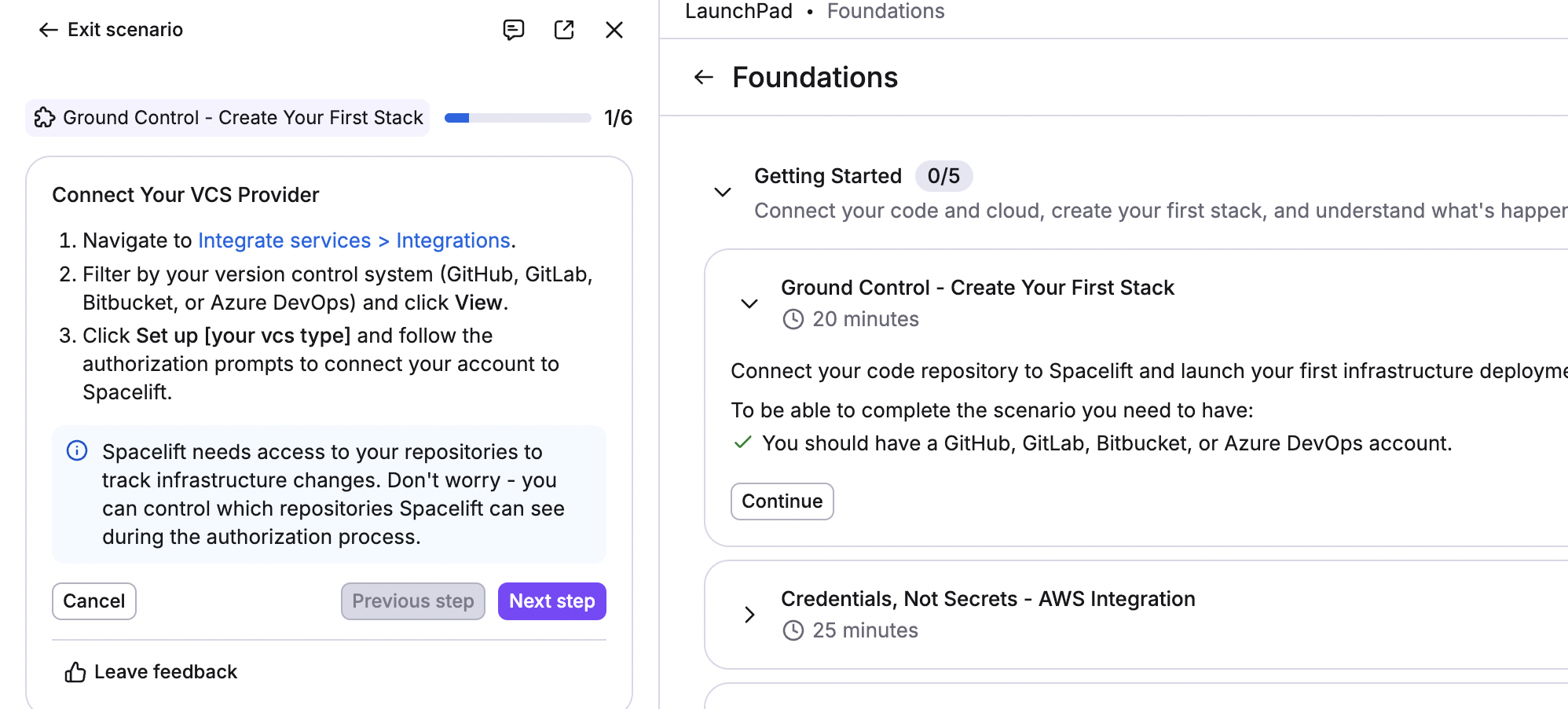Collapse Ground Control - Create Your First Stack

pos(749,303)
